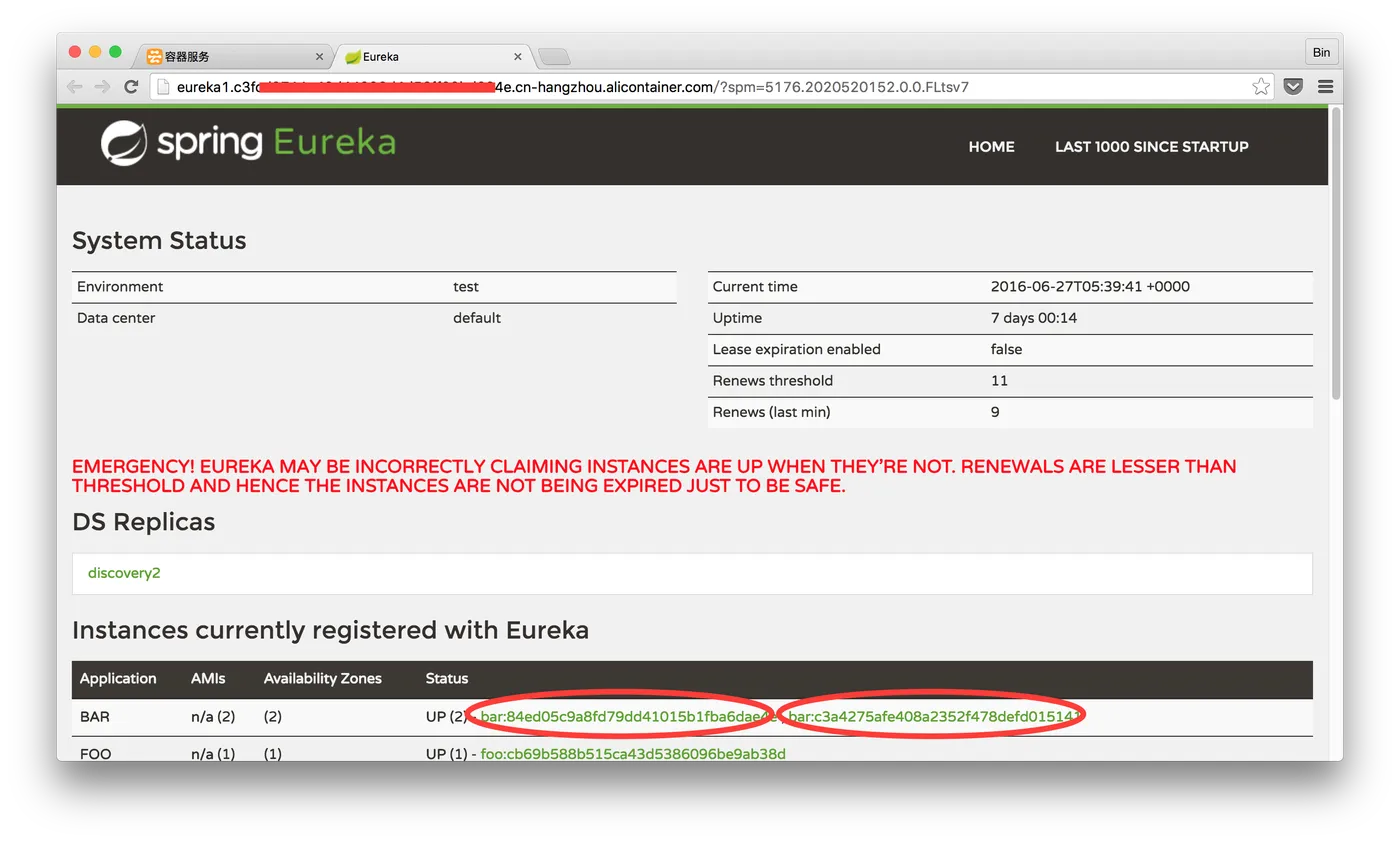This screenshot has width=1400, height=842.
Task: Click the Status column header
Action: [447, 678]
